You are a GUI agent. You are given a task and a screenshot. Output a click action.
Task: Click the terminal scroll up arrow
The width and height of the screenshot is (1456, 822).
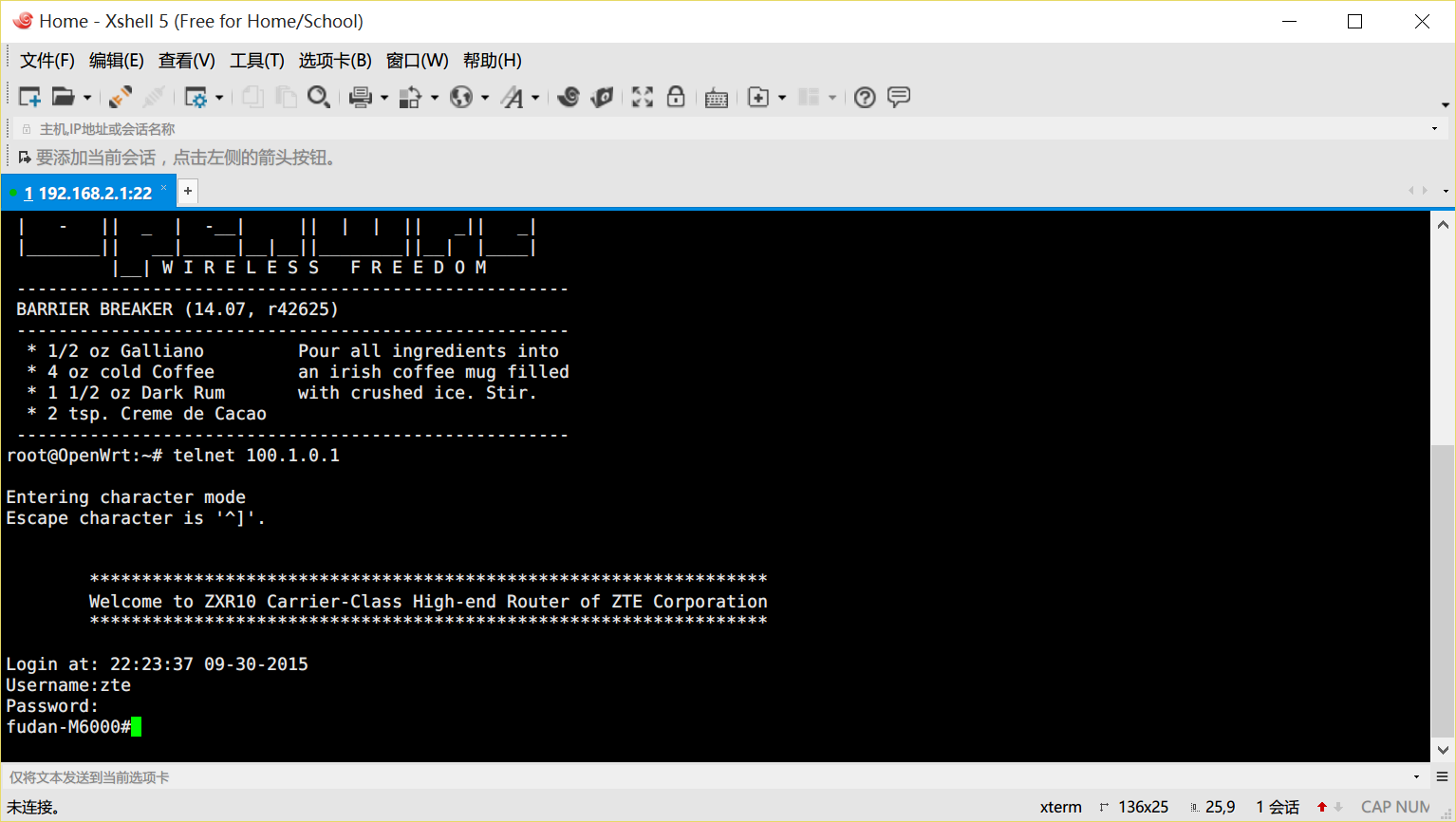tap(1443, 225)
